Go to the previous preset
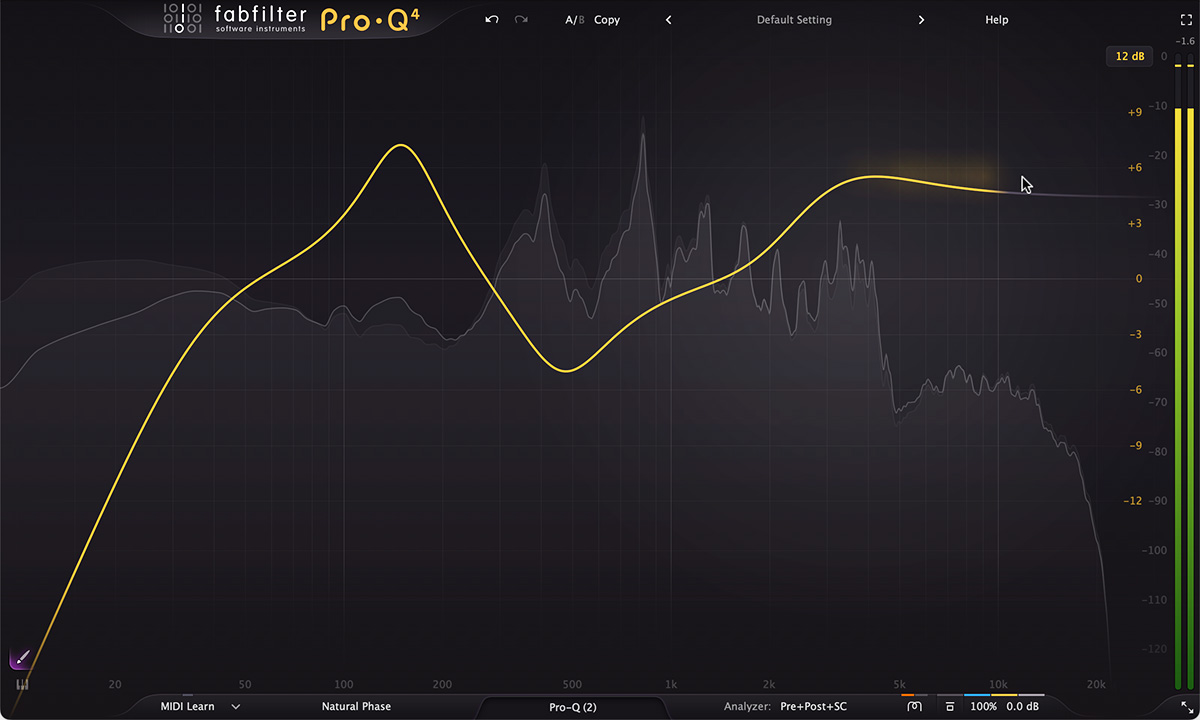 [x=668, y=20]
